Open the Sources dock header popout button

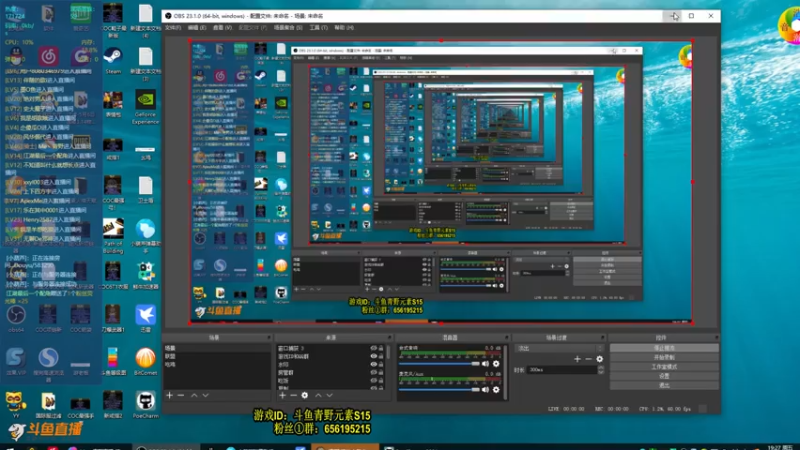[x=389, y=338]
